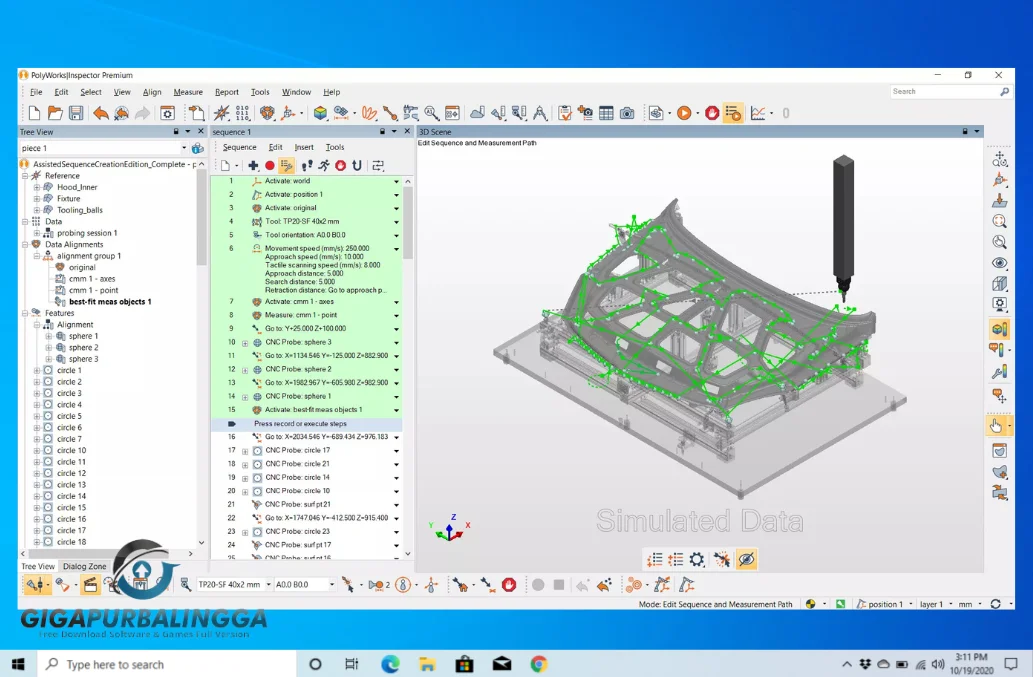1033x677 pixels.
Task: Open the layer 1 status bar dropdown
Action: 950,604
